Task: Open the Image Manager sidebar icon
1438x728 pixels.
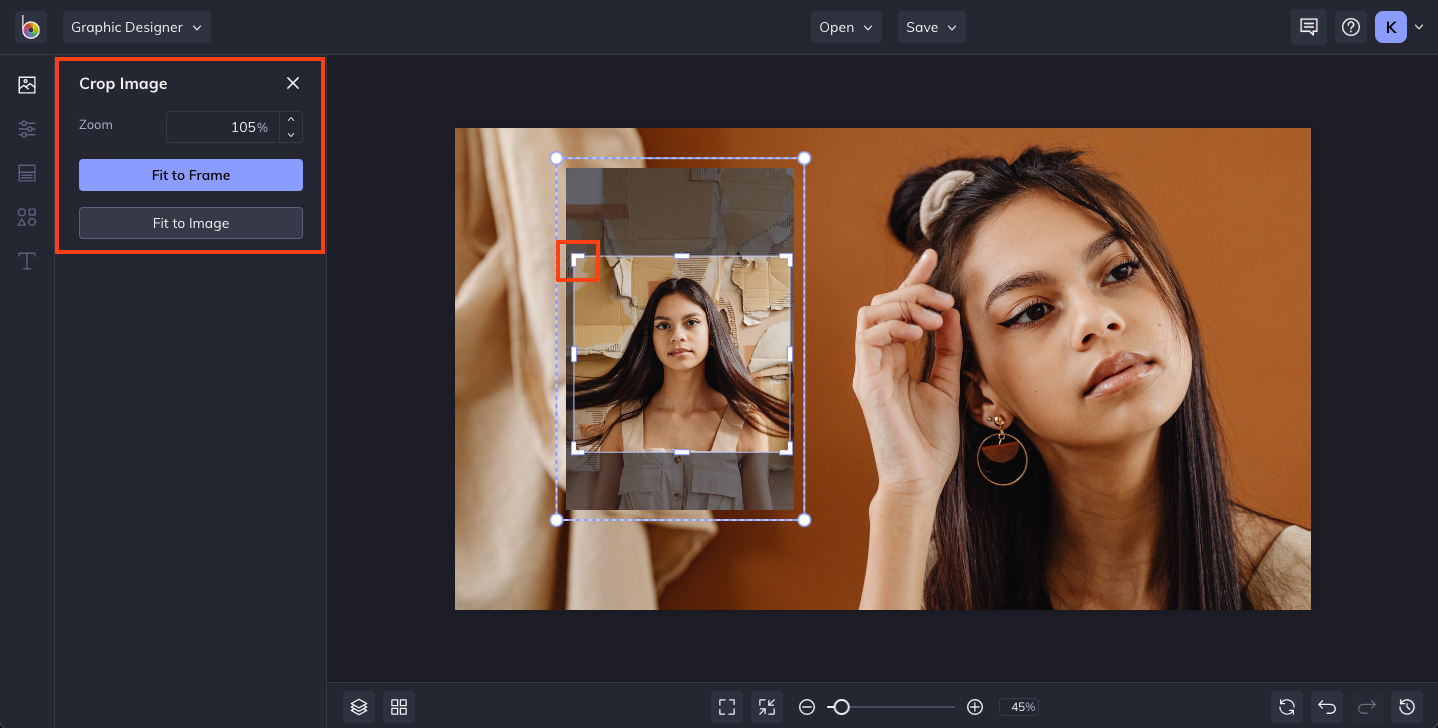Action: click(27, 85)
